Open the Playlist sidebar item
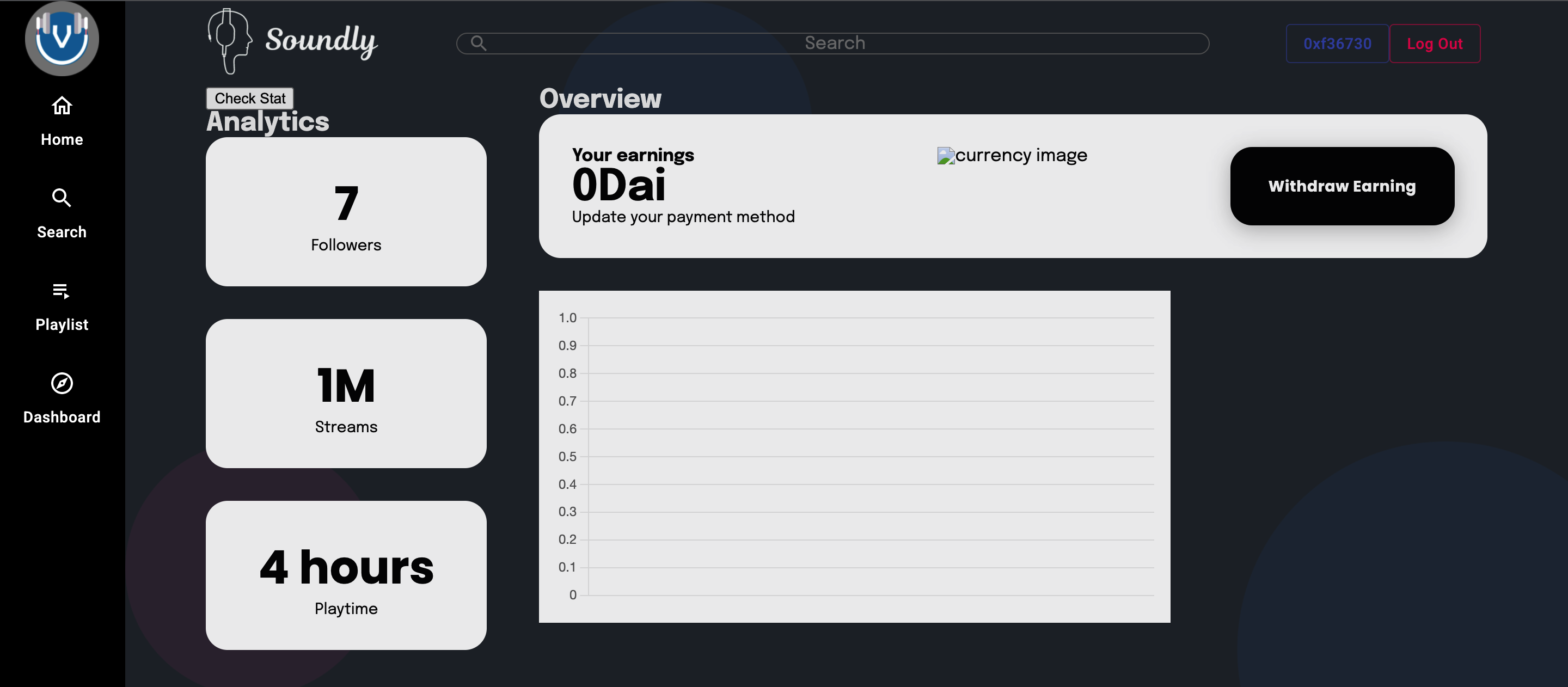Viewport: 1568px width, 687px height. click(62, 324)
